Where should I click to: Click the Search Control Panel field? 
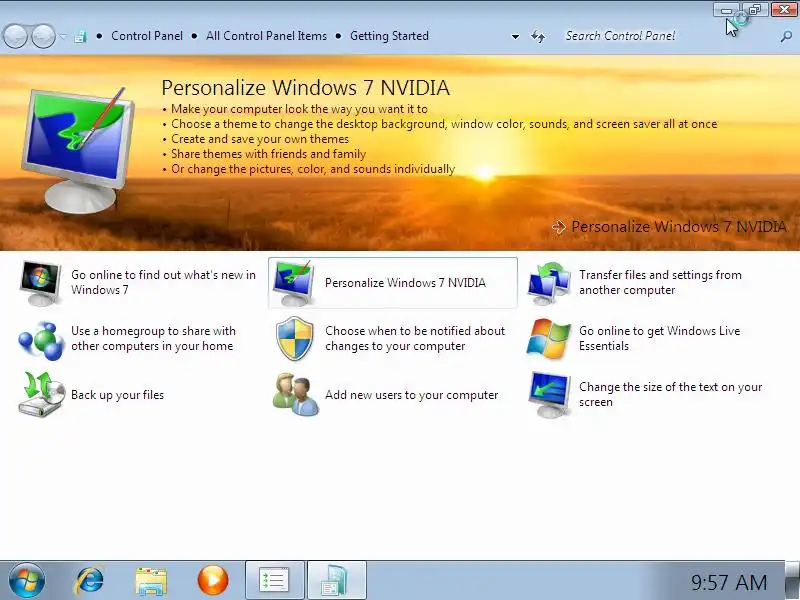click(x=668, y=36)
